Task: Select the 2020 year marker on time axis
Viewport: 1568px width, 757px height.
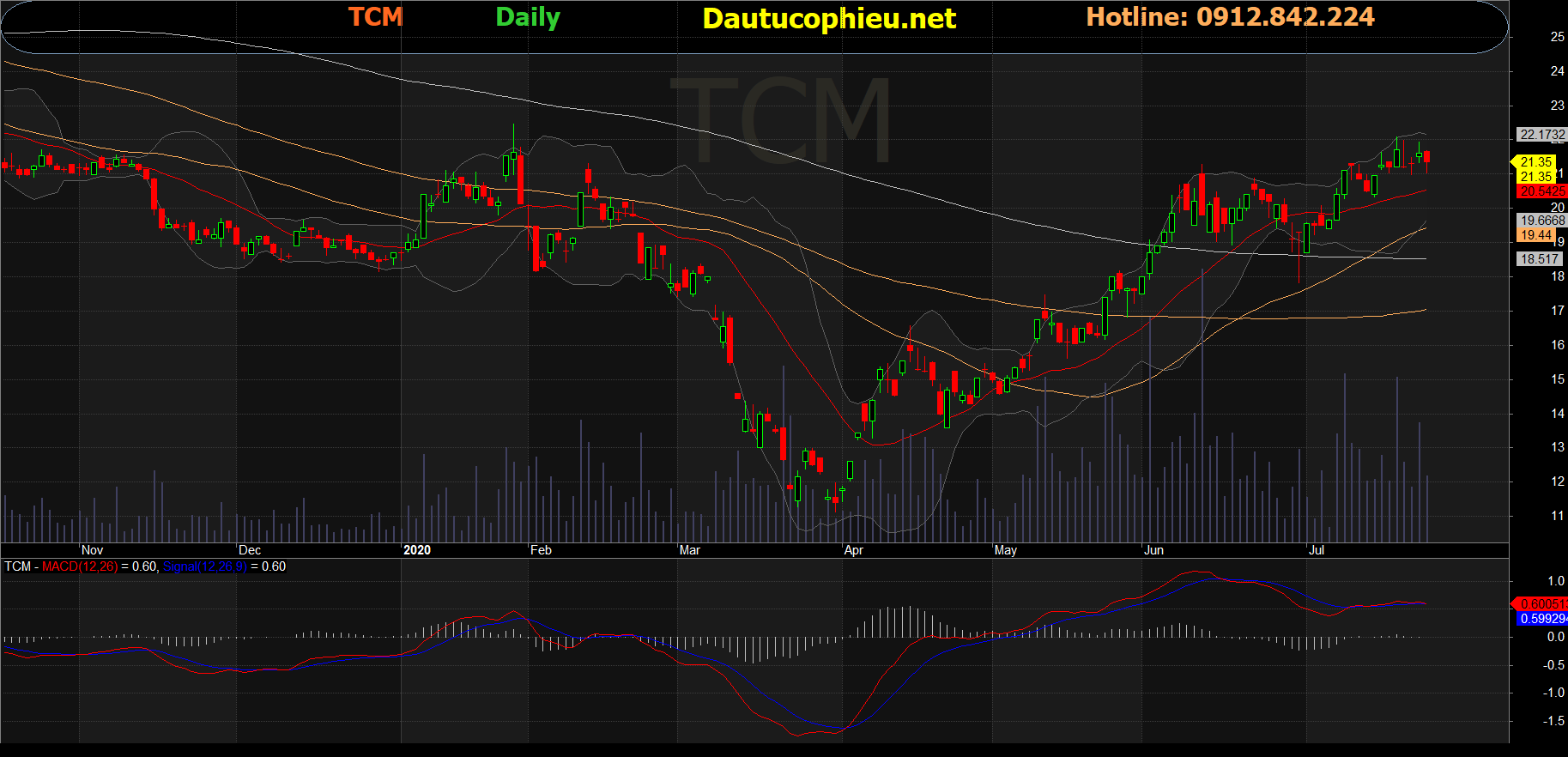Action: (417, 550)
